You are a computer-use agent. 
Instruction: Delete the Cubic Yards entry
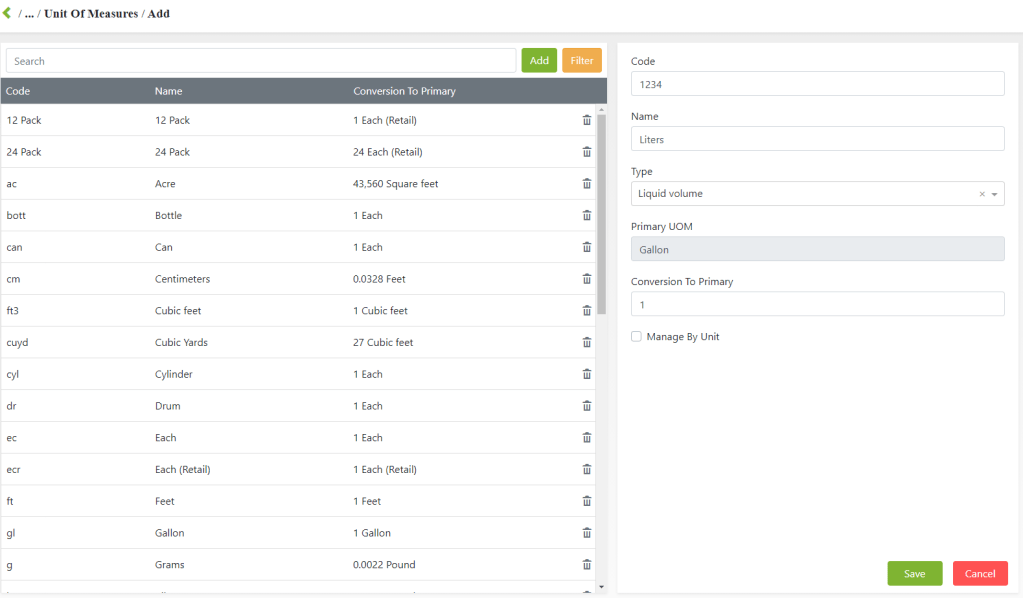pyautogui.click(x=587, y=342)
